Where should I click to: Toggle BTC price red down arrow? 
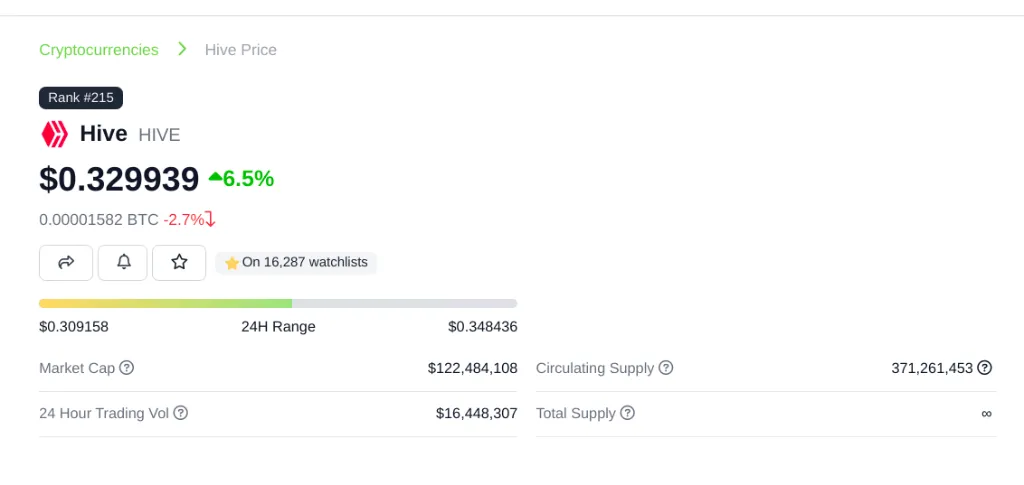pos(210,219)
